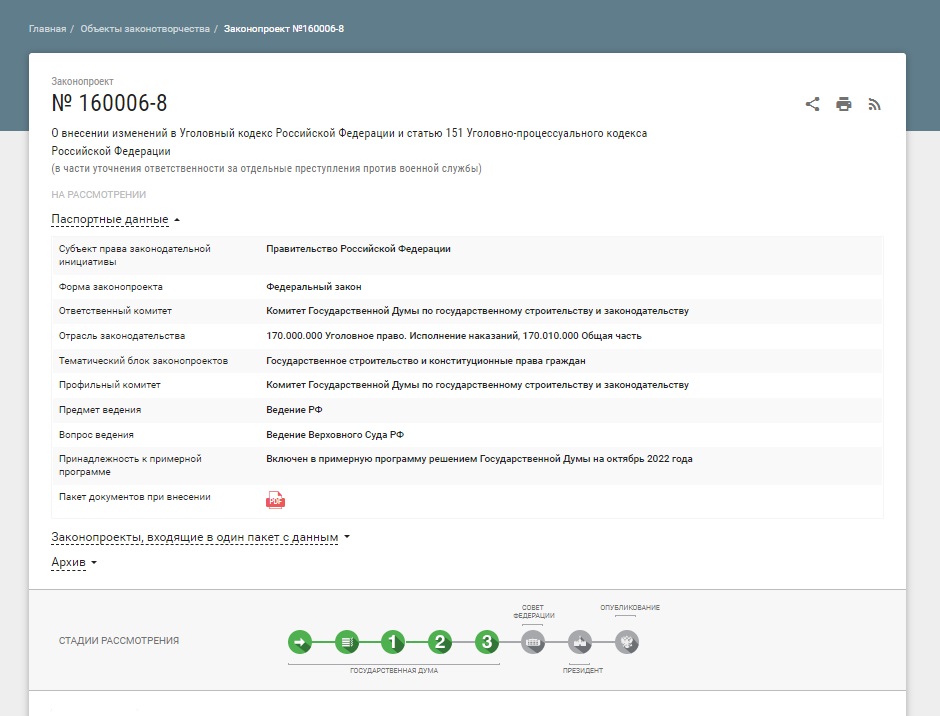Collapse the 'Паспортные данные' section
940x716 pixels.
[x=115, y=219]
